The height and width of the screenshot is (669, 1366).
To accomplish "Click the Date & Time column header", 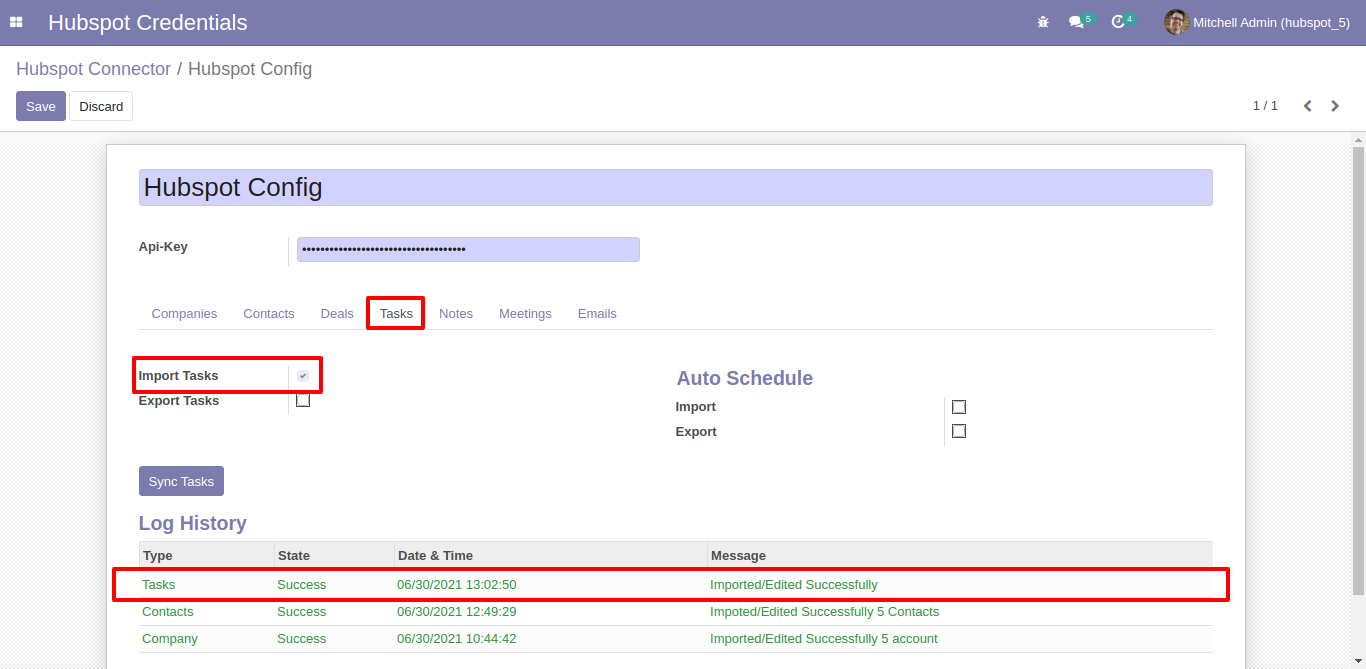I will [550, 555].
